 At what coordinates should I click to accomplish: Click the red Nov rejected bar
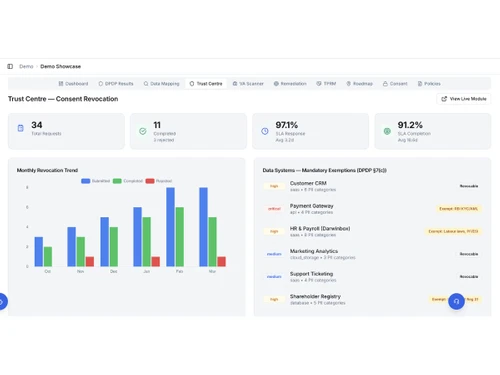pos(90,262)
